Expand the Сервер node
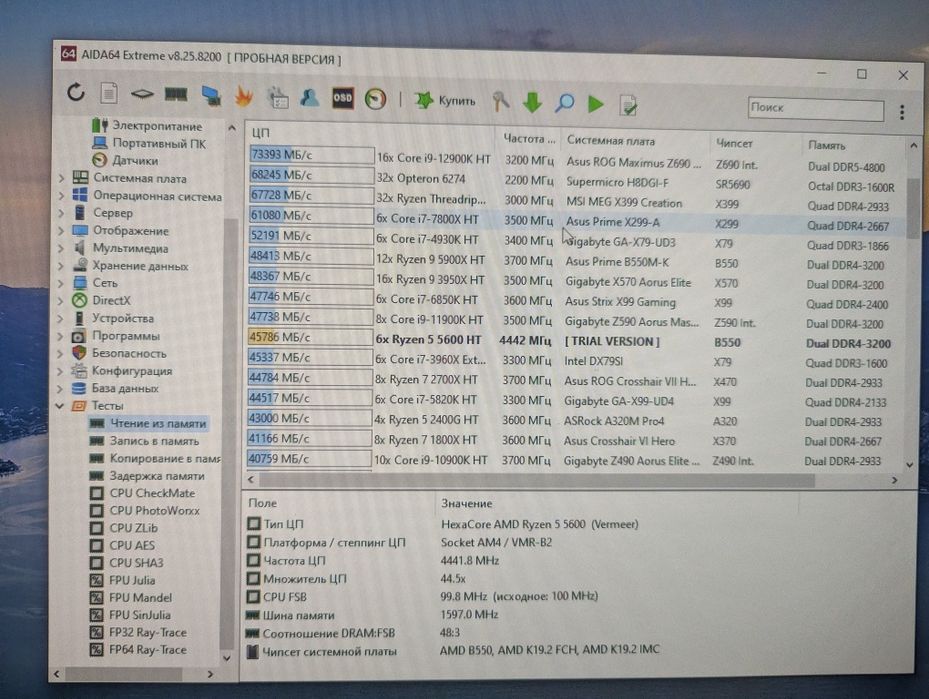Viewport: 929px width, 699px height. [x=62, y=213]
